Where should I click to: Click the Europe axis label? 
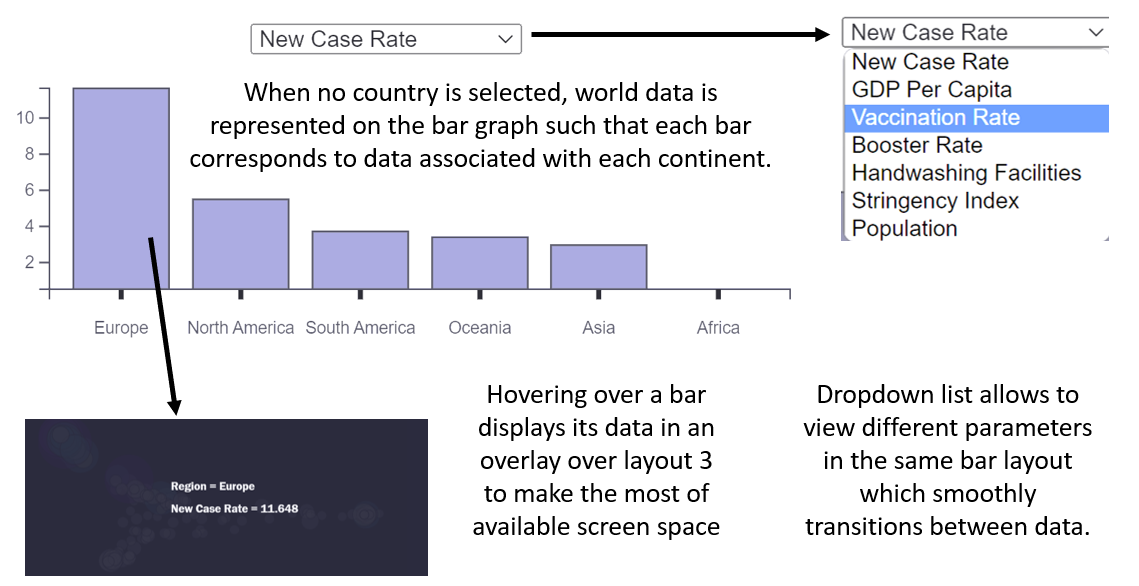[x=121, y=327]
